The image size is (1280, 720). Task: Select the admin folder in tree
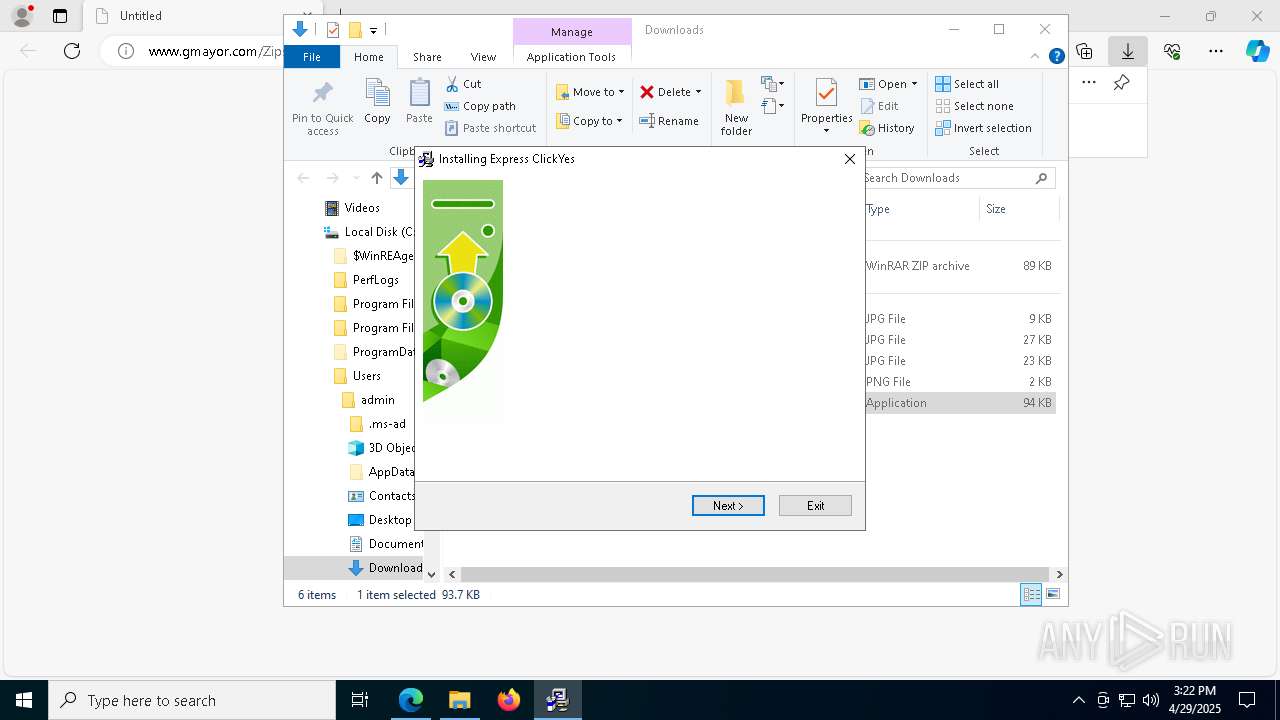[x=368, y=400]
